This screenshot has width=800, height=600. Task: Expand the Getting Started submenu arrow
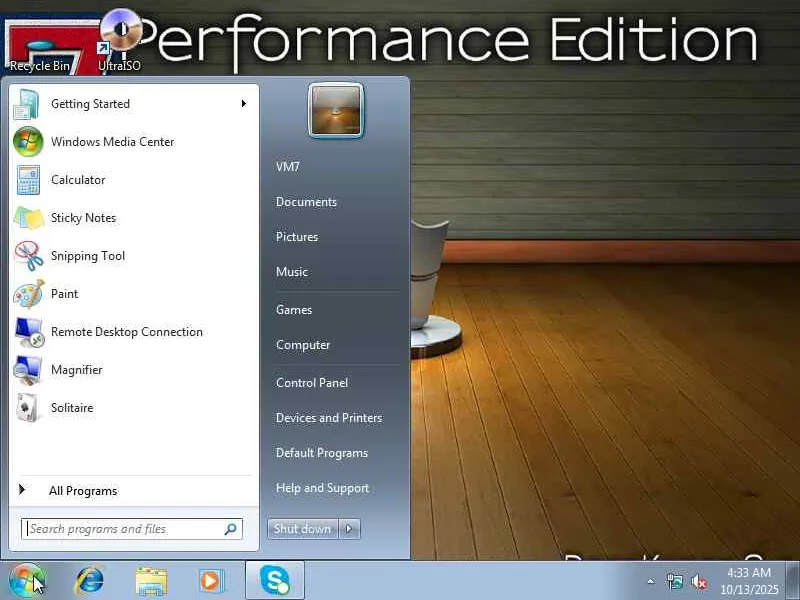(x=244, y=104)
